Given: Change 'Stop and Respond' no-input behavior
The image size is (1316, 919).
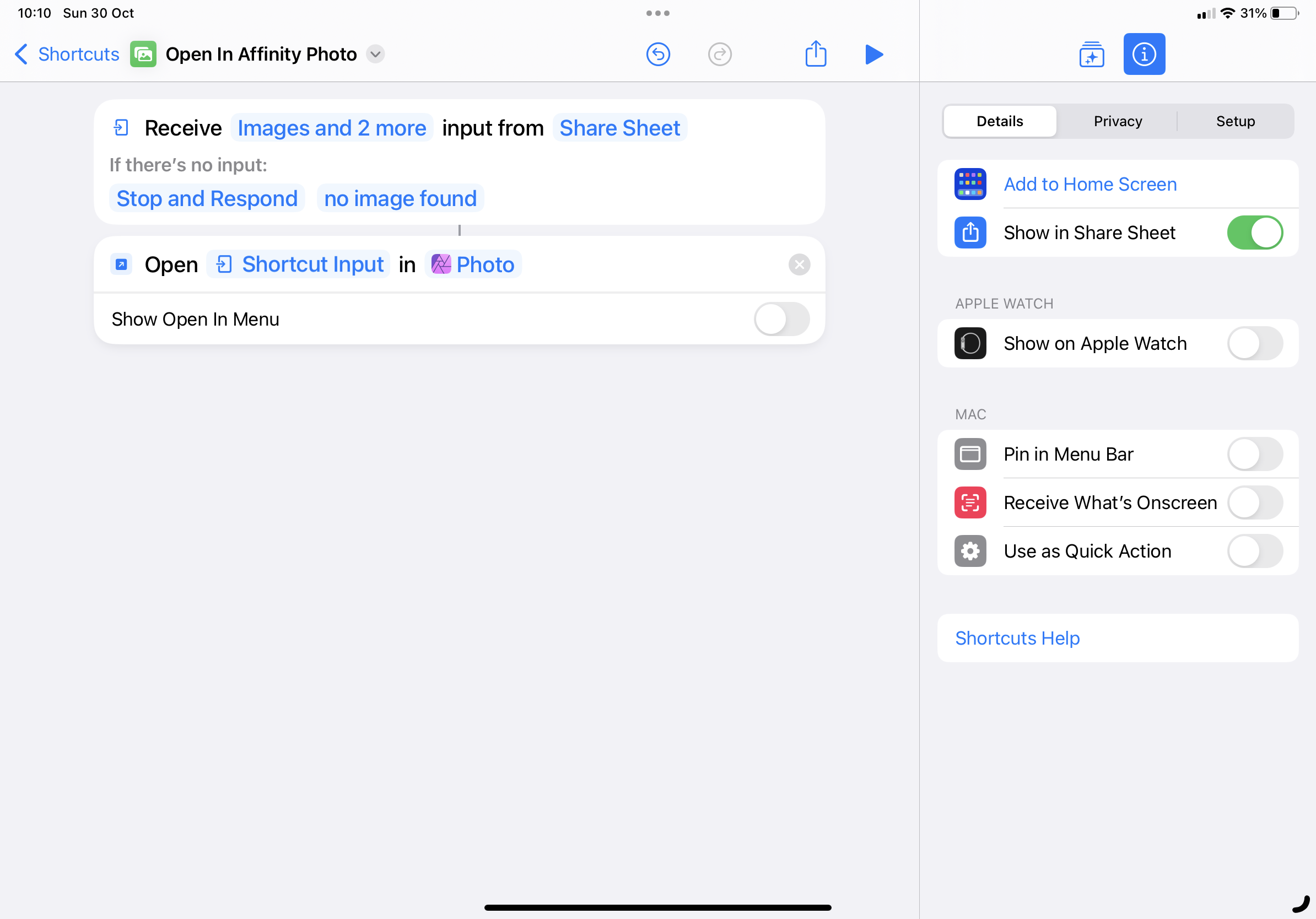Looking at the screenshot, I should [207, 198].
